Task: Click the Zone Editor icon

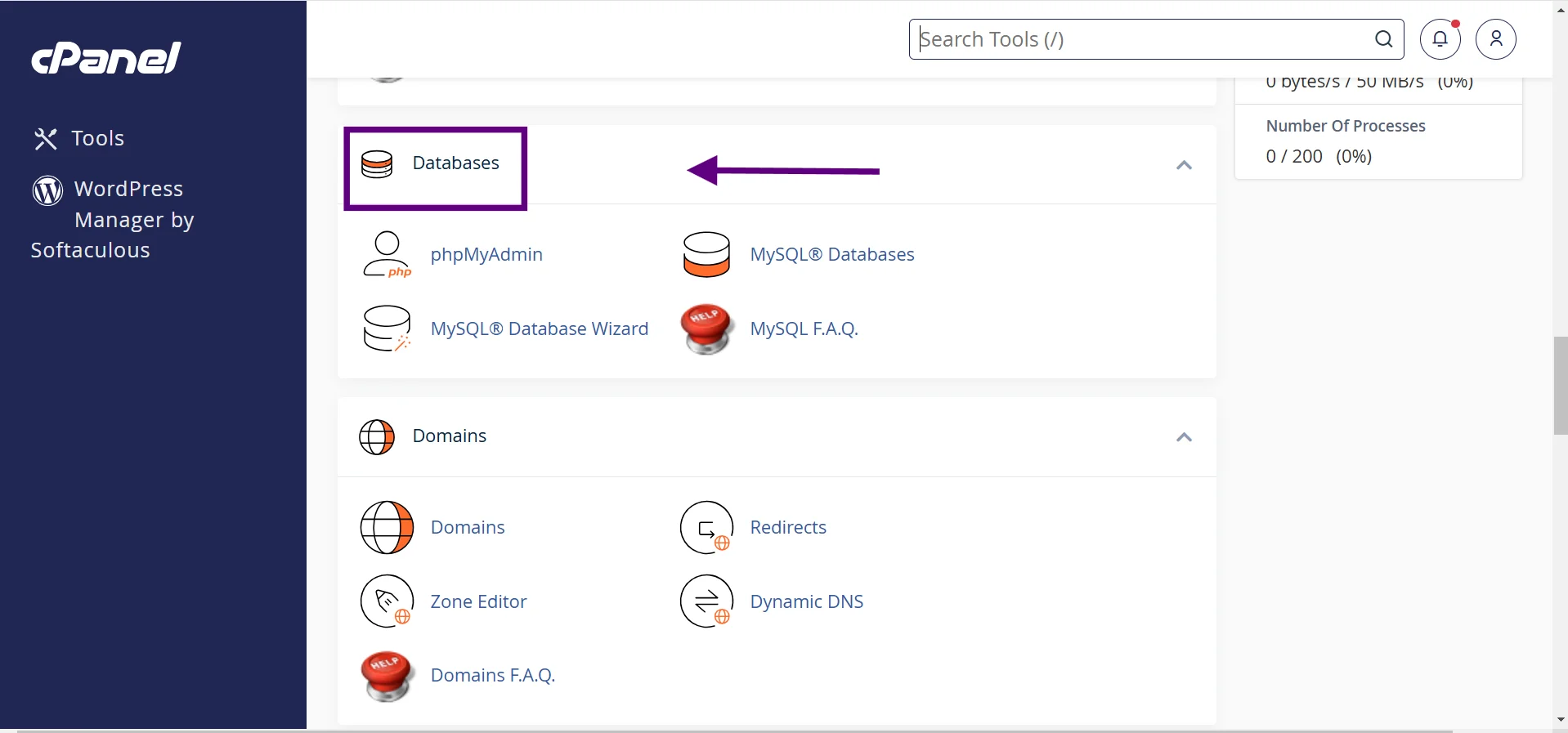Action: pyautogui.click(x=387, y=601)
